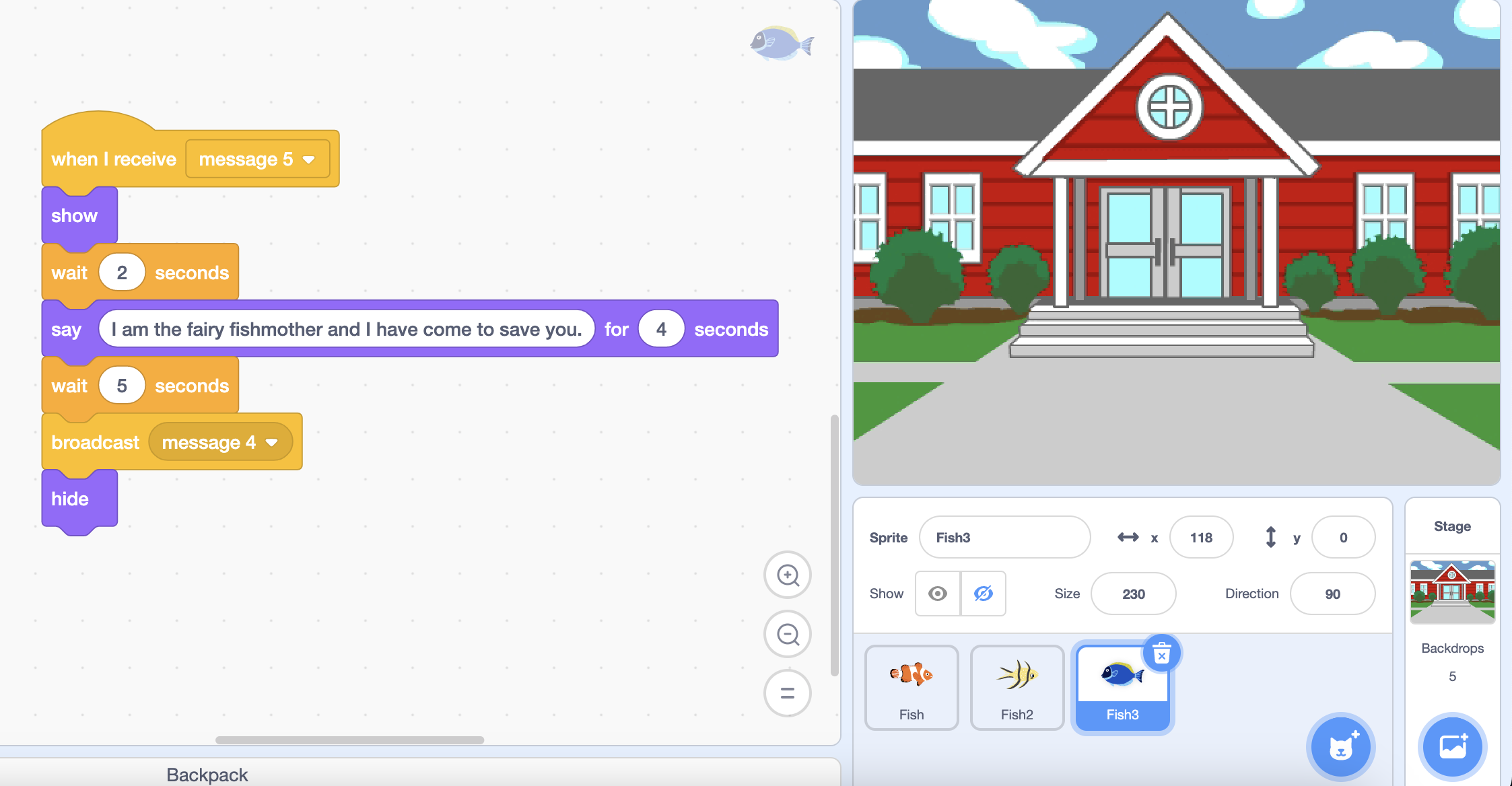Edit the sprite Size value 230
Viewport: 1512px width, 786px height.
point(1133,594)
